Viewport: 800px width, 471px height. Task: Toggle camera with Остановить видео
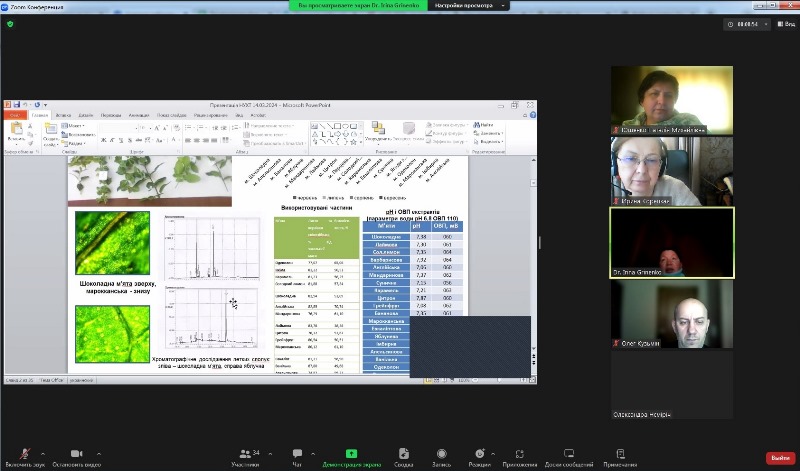pos(76,453)
